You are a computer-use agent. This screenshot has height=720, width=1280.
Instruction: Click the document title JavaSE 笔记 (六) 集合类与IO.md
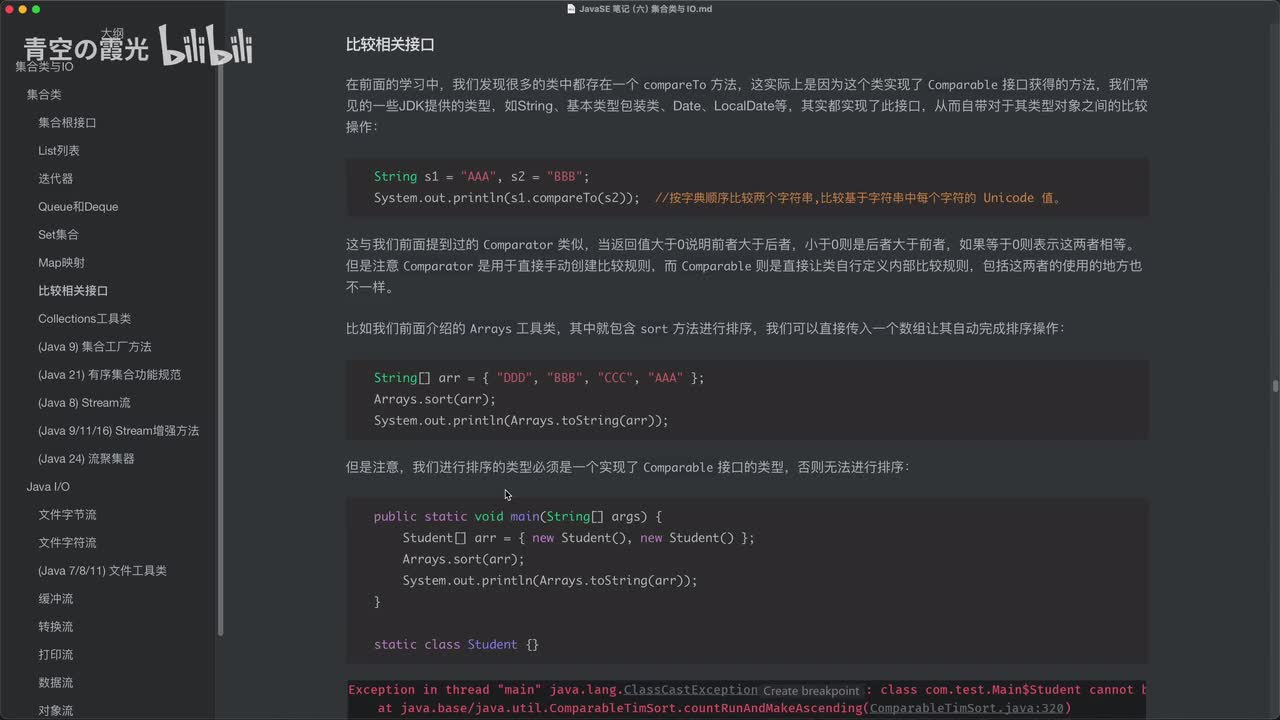pyautogui.click(x=645, y=9)
